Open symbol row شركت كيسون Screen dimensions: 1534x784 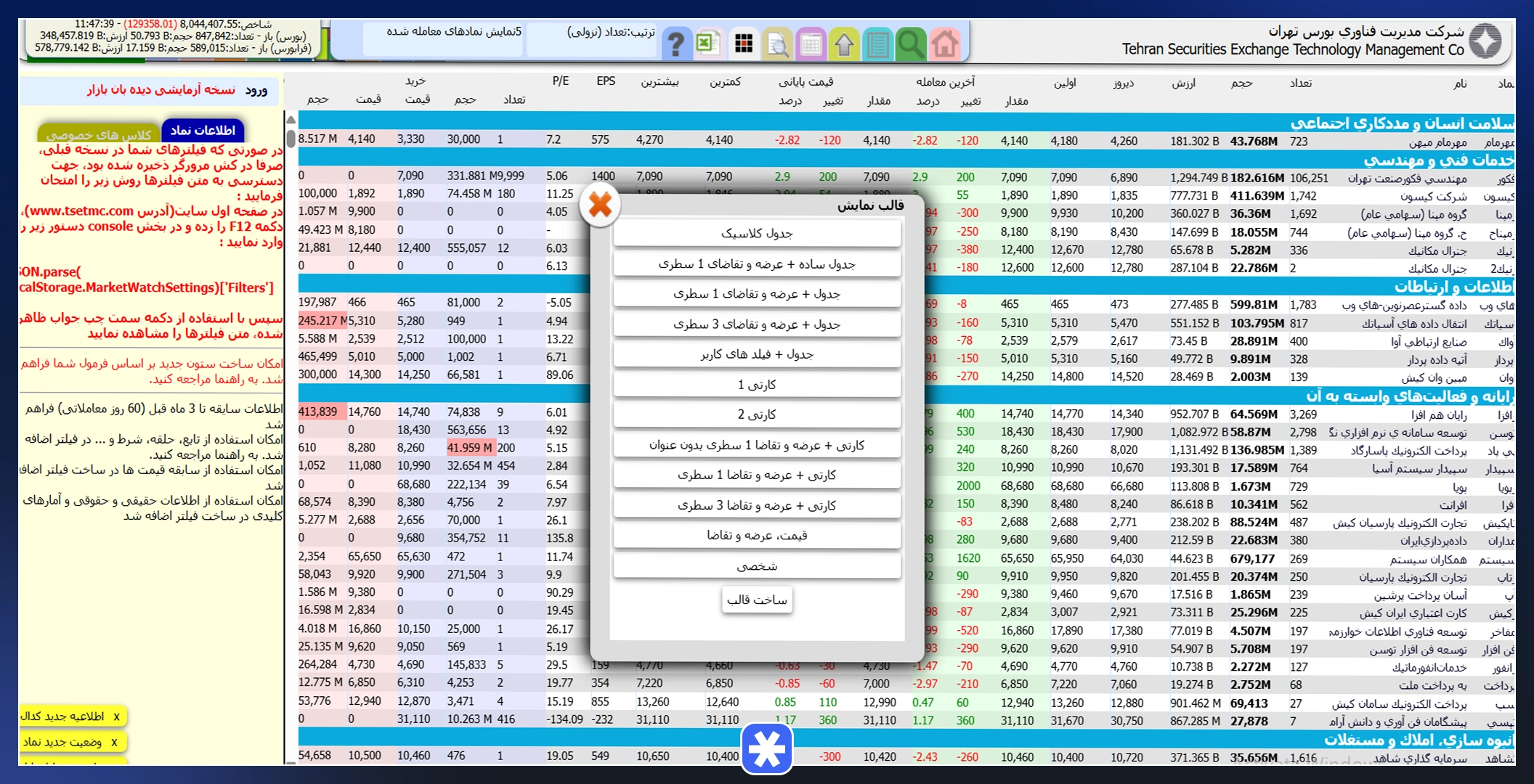point(1434,196)
